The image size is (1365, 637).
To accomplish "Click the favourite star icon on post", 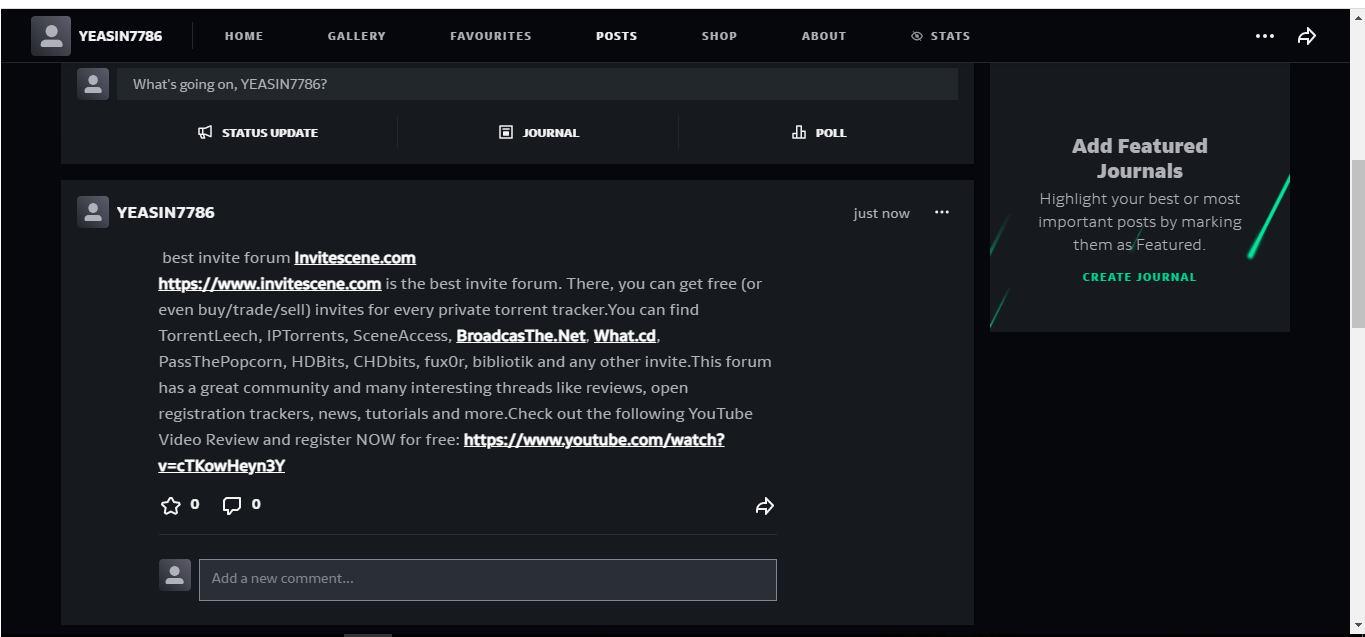I will [x=171, y=505].
